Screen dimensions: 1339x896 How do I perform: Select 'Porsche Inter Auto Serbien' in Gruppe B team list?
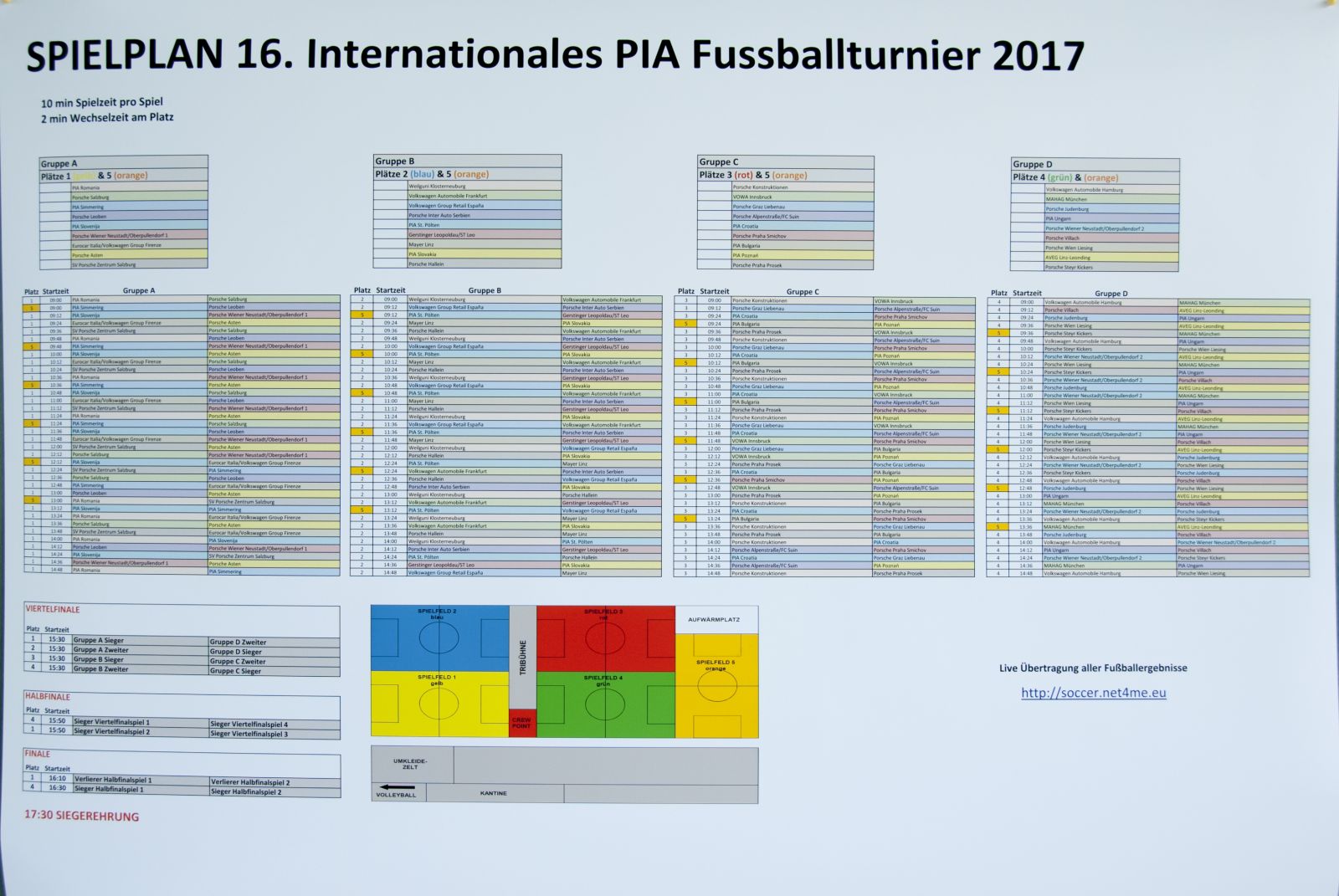(484, 215)
